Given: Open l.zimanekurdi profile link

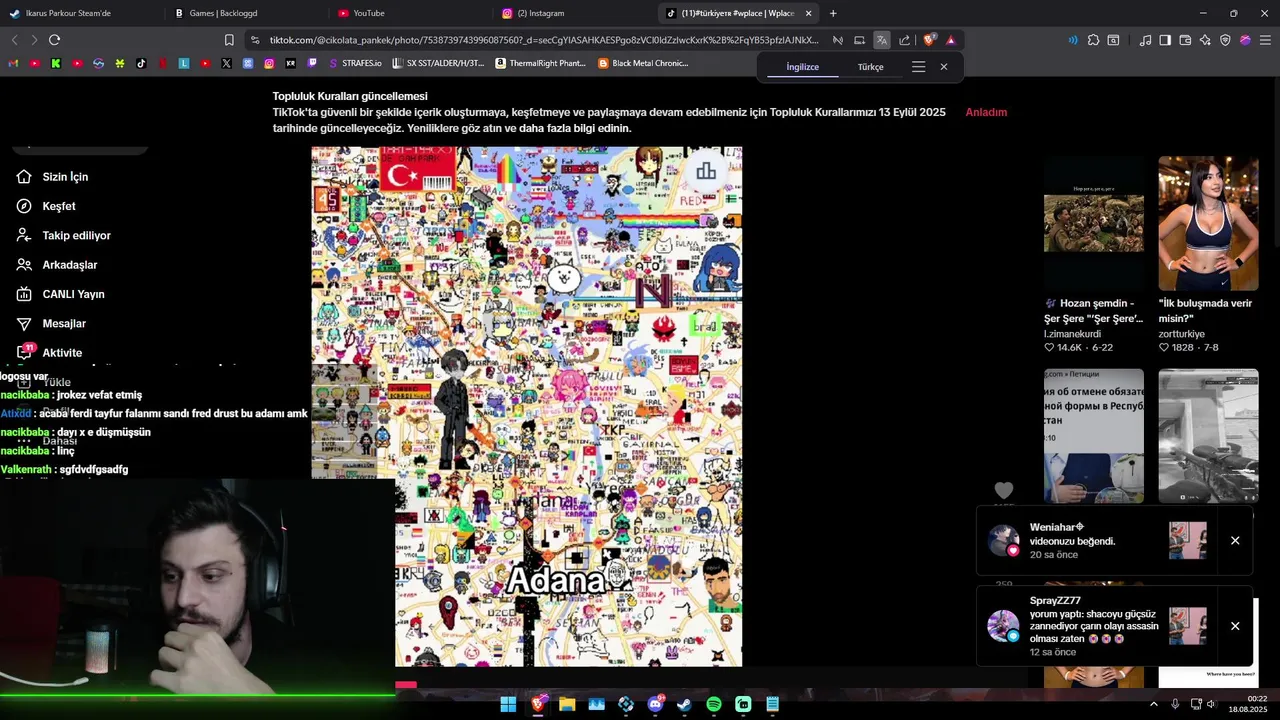Looking at the screenshot, I should (x=1072, y=333).
